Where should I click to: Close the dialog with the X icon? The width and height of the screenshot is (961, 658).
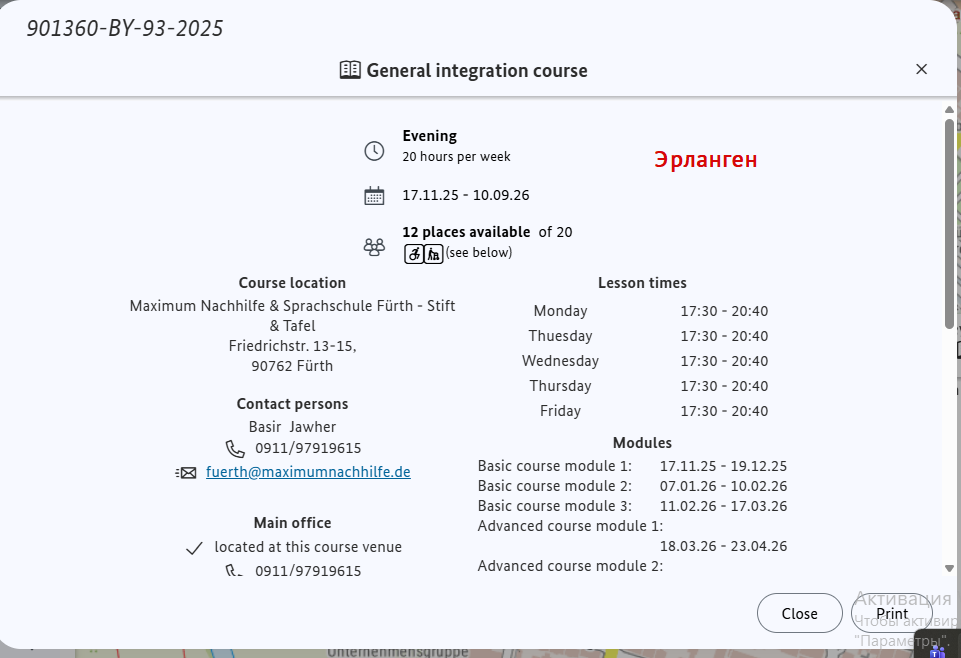pos(921,69)
